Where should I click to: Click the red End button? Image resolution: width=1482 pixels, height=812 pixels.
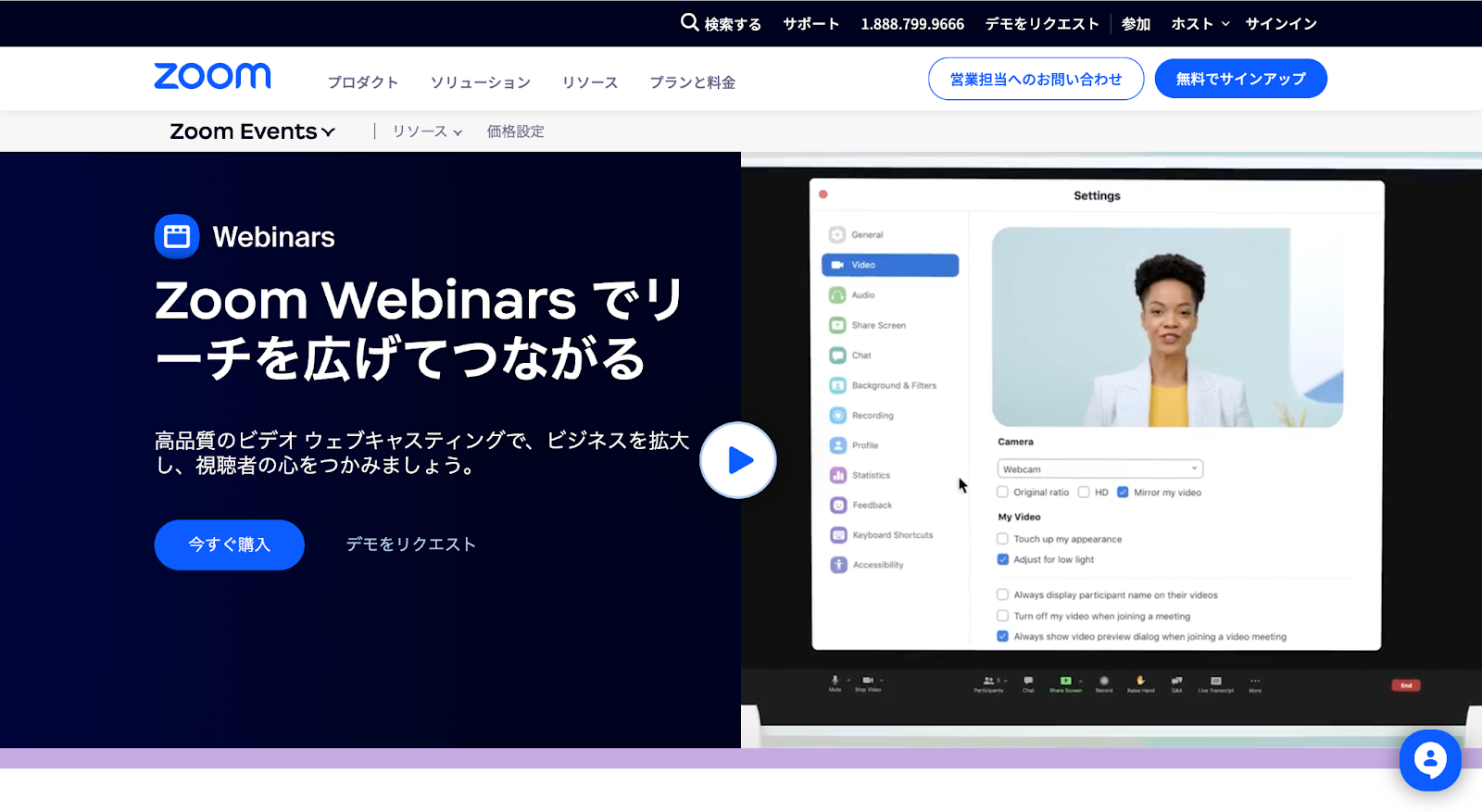(x=1406, y=685)
